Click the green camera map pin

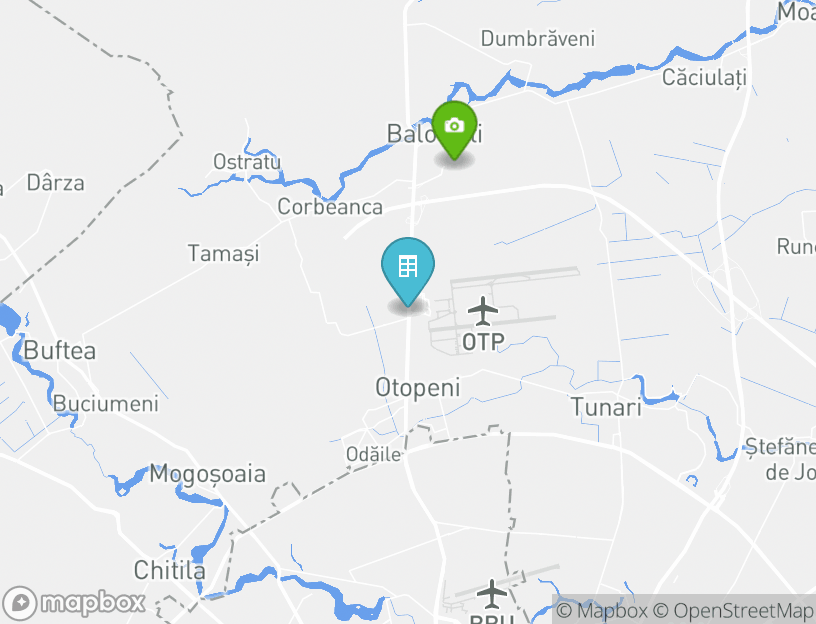click(x=454, y=130)
